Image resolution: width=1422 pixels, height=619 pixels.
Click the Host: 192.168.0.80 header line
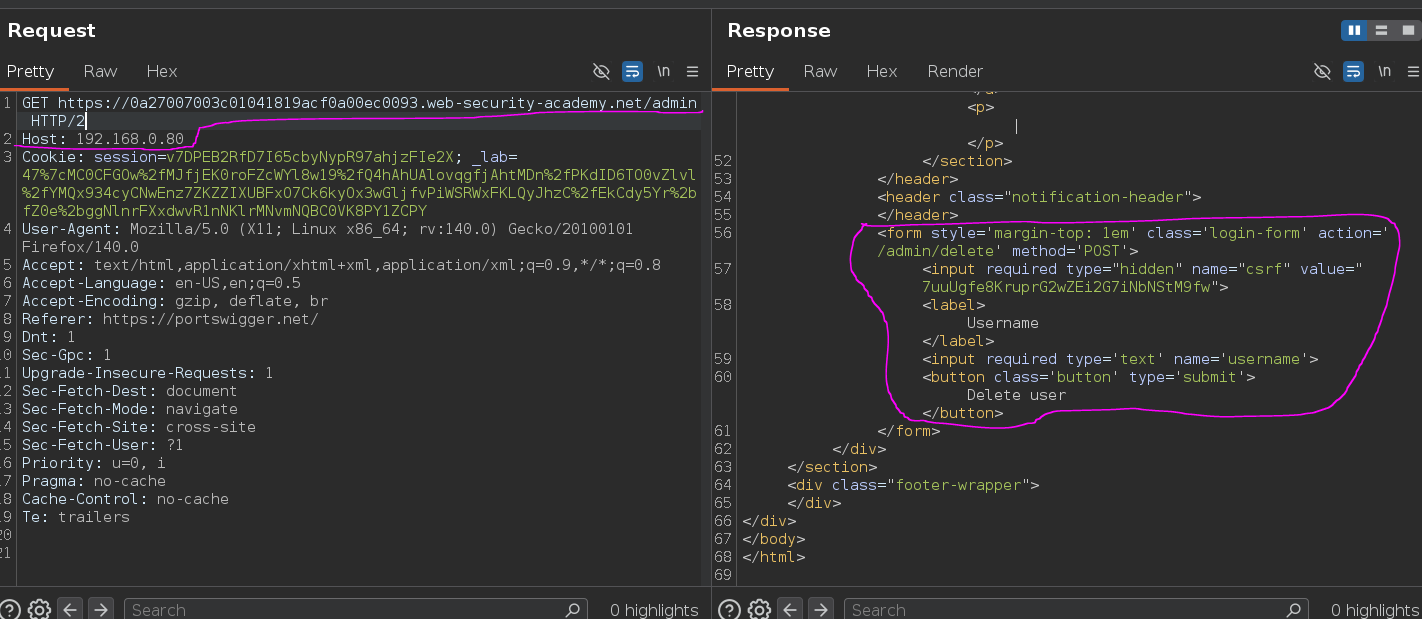pos(103,138)
